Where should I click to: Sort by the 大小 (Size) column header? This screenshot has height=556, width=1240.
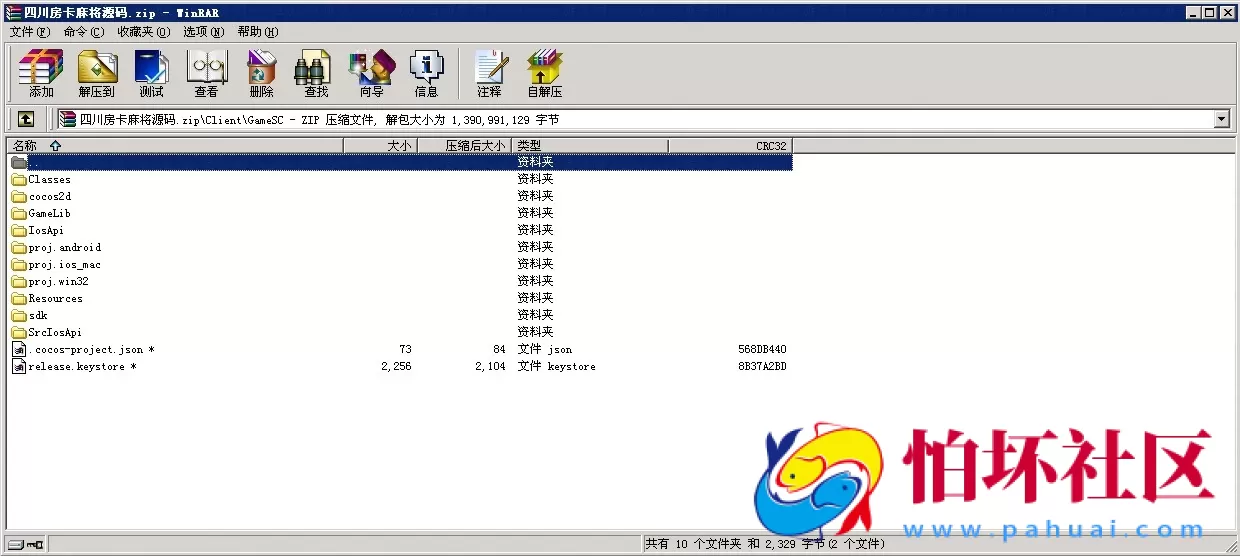[380, 145]
